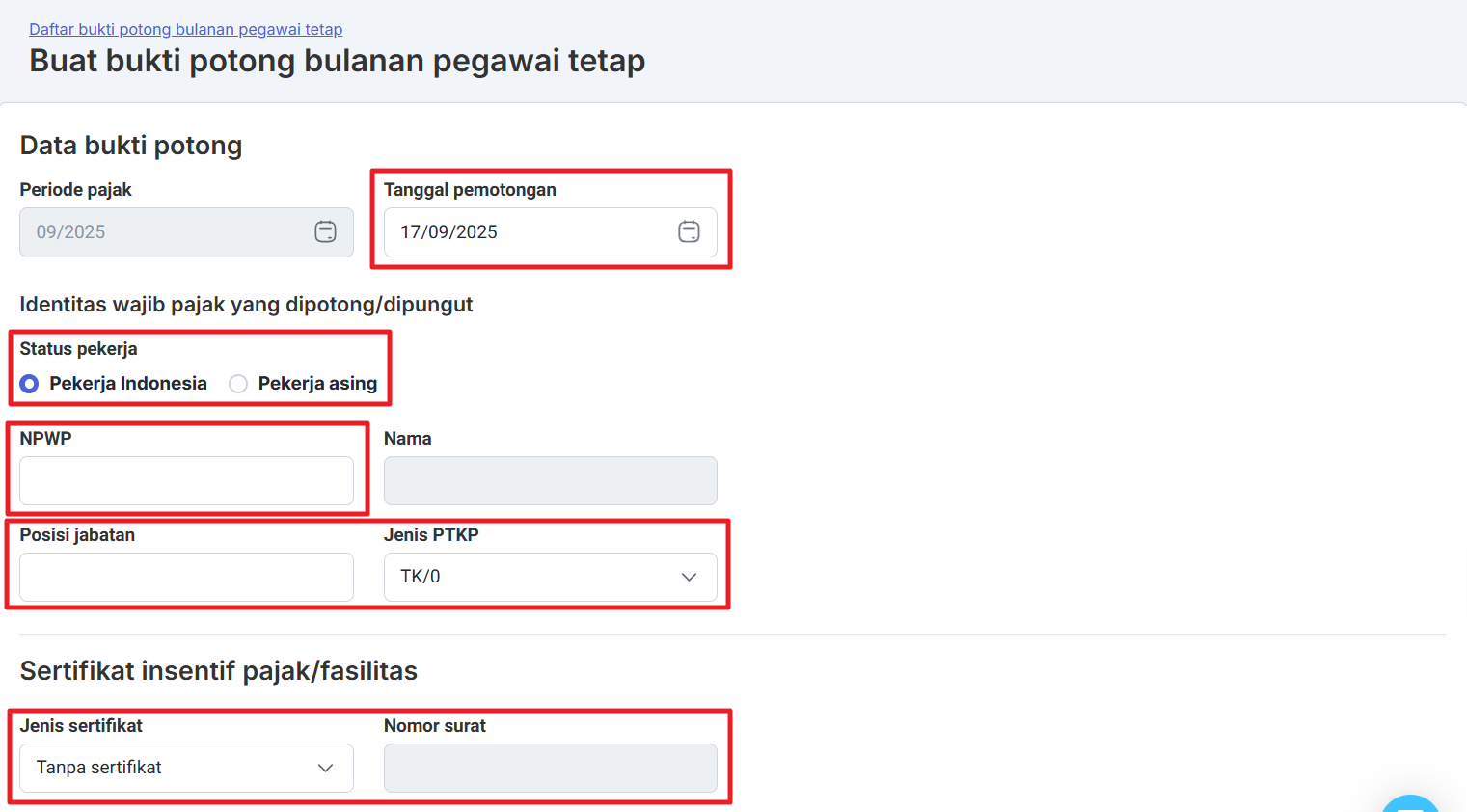The image size is (1467, 812).
Task: Select the Pekerja Indonesia radio button
Action: coord(30,384)
